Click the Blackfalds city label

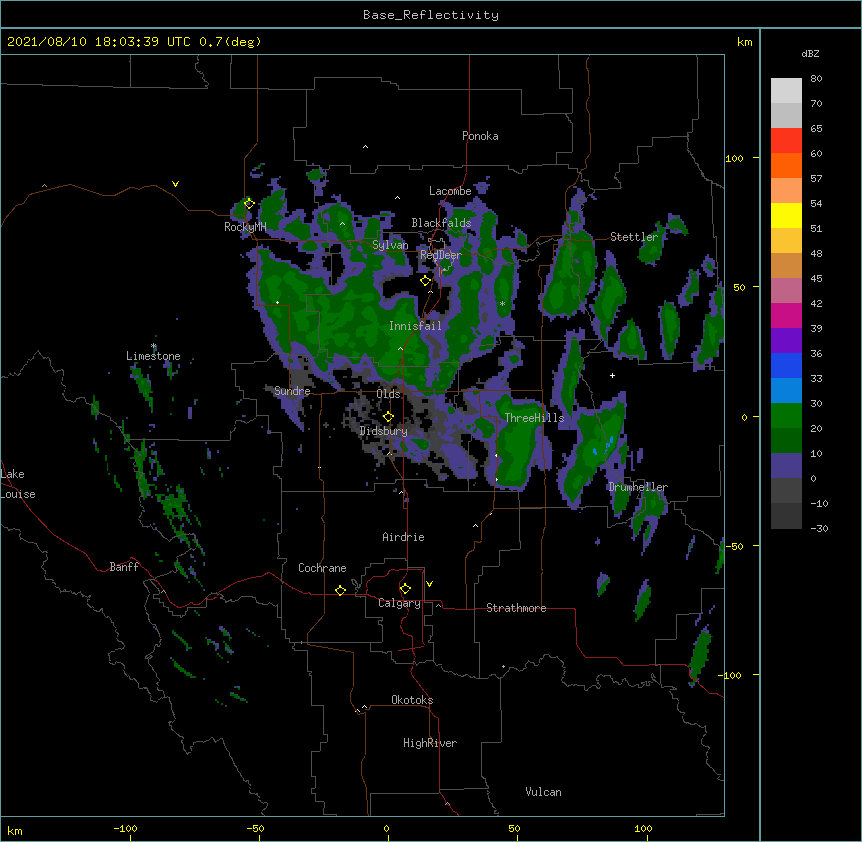(441, 223)
